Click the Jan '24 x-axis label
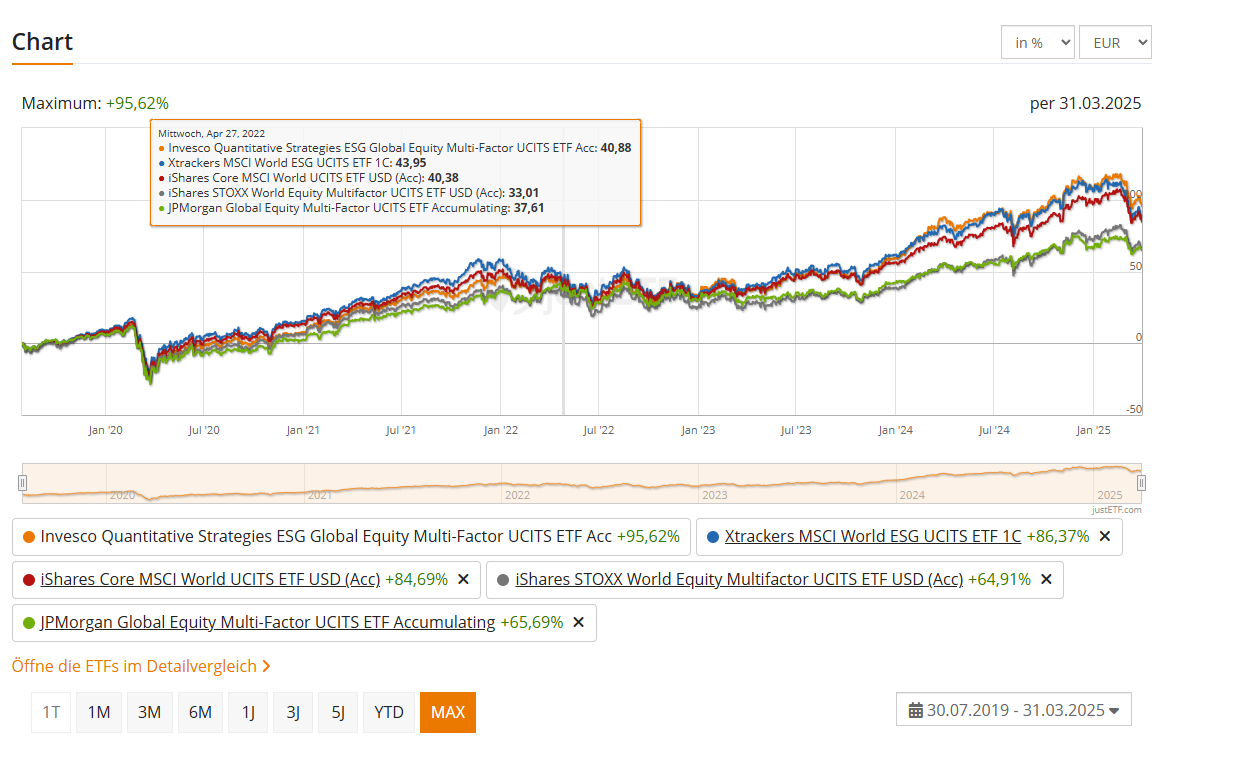1257x775 pixels. [x=895, y=430]
